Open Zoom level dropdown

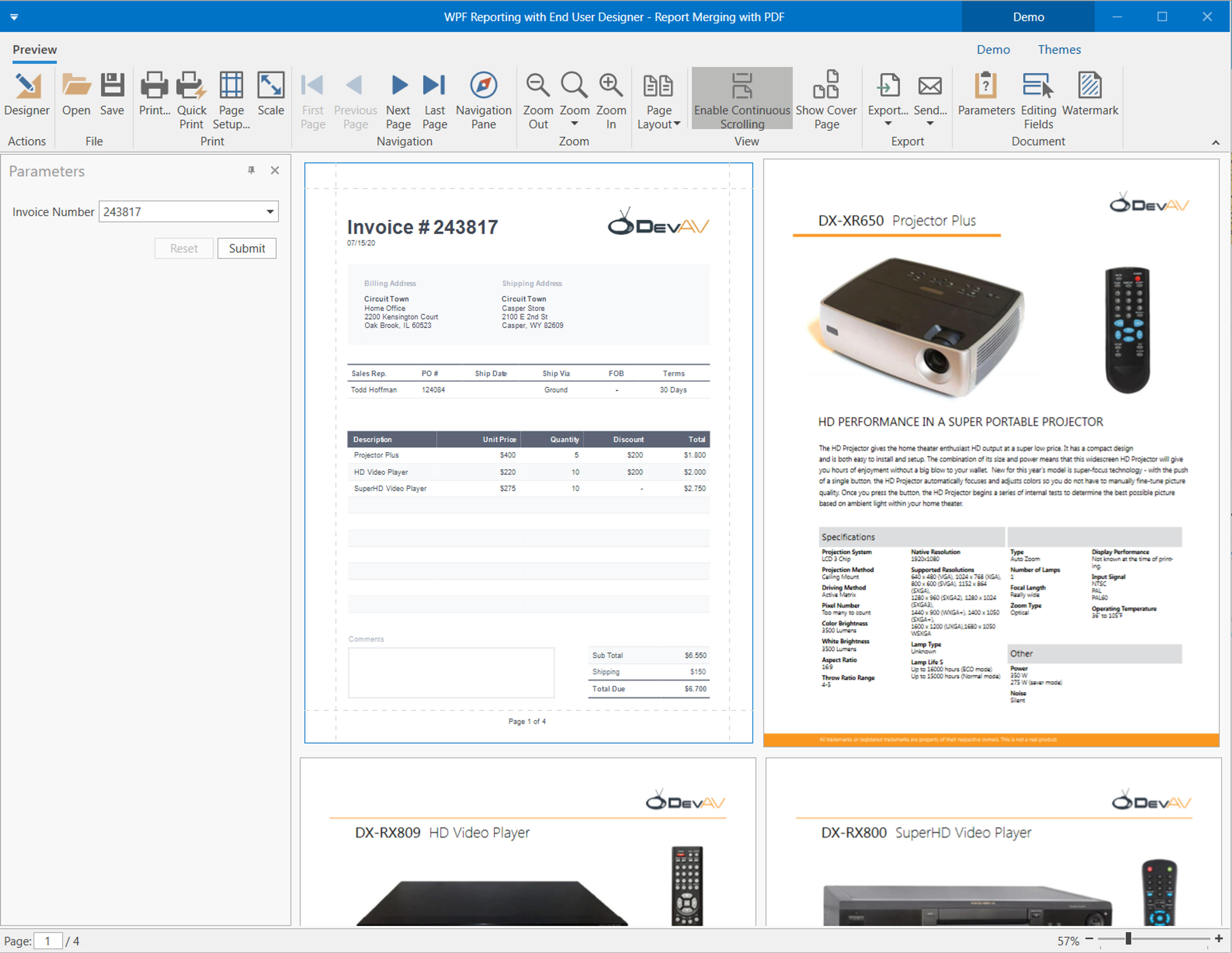(574, 101)
